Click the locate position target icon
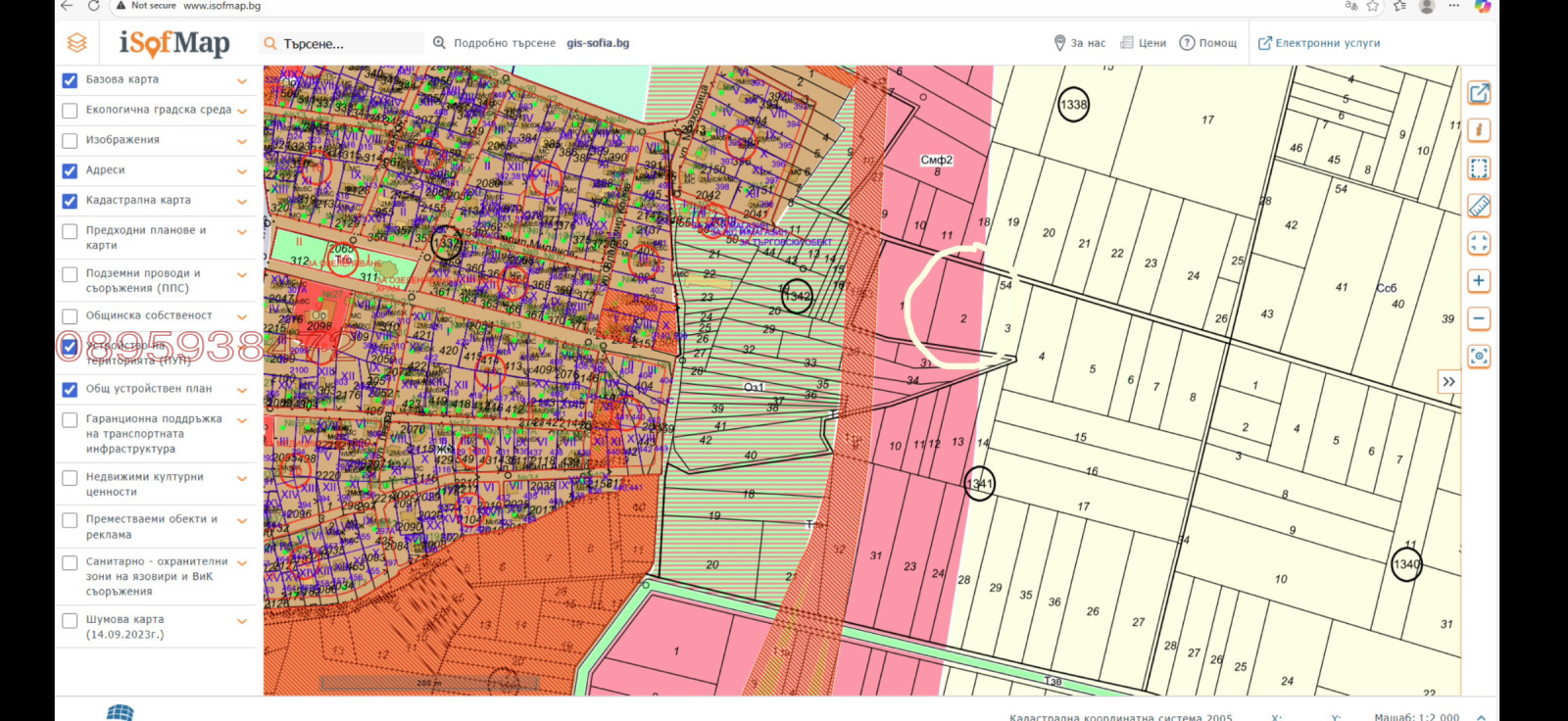 pyautogui.click(x=1479, y=357)
